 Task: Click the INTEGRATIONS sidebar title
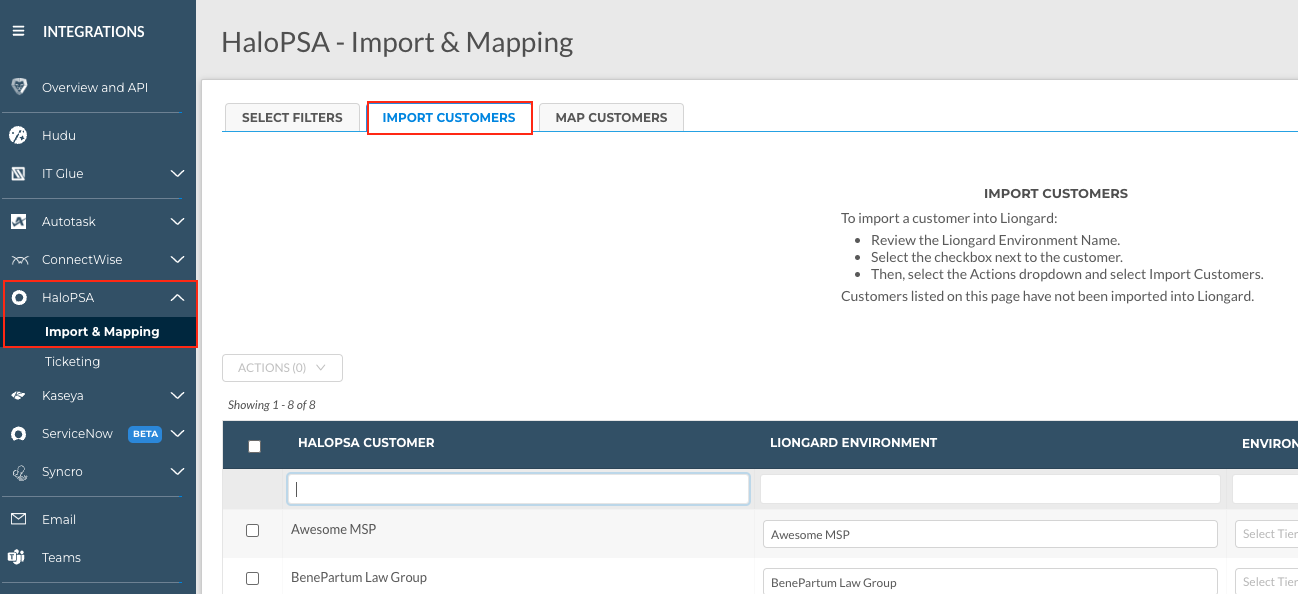coord(94,32)
